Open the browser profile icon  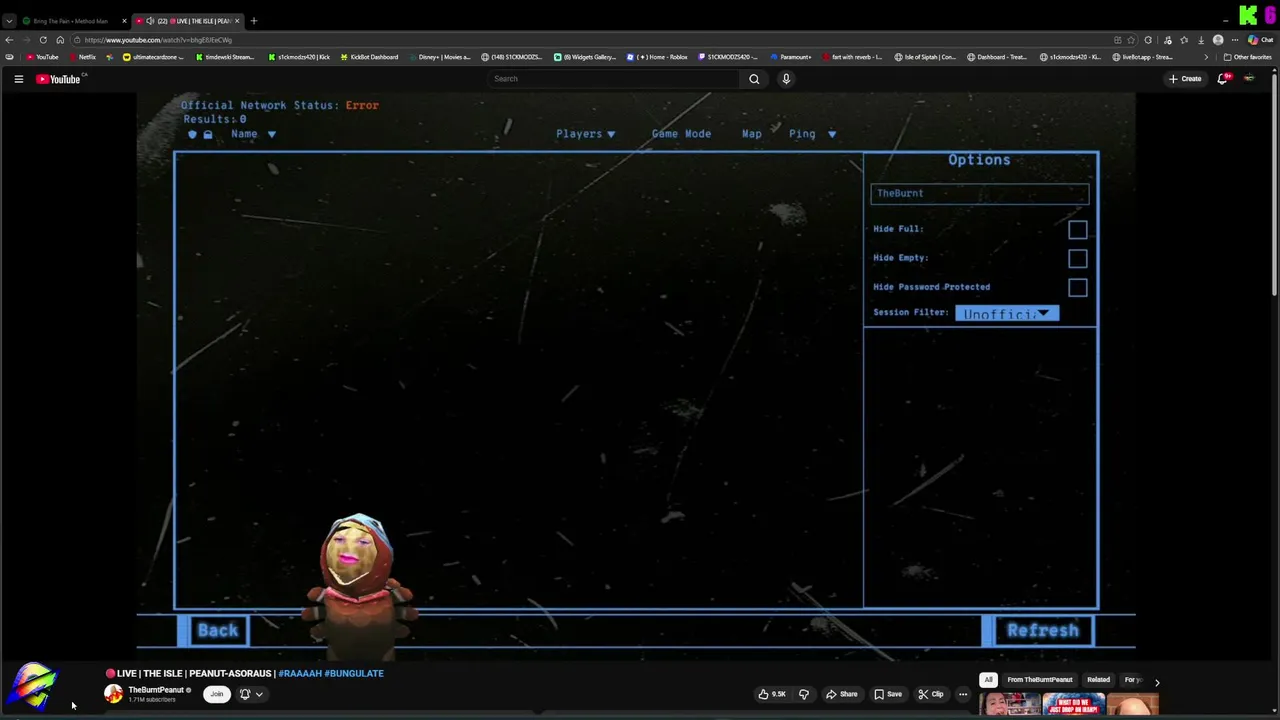pyautogui.click(x=1218, y=40)
